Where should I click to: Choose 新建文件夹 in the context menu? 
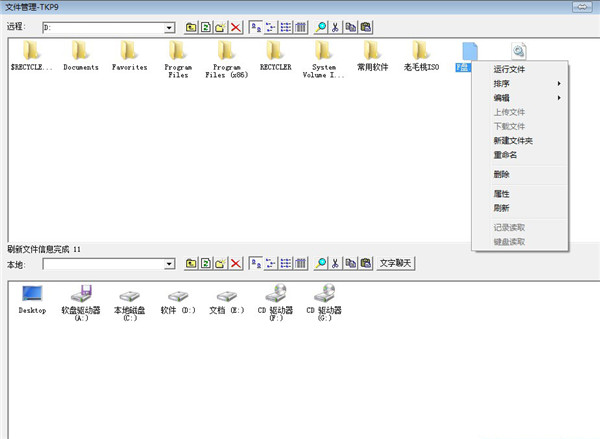513,141
